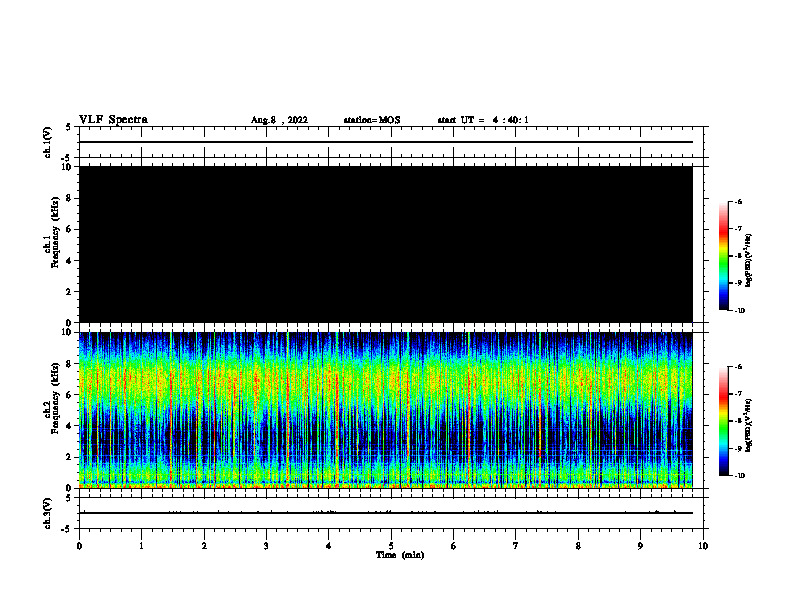This screenshot has width=792, height=612.
Task: Click the time axis tick label "3"
Action: (x=266, y=546)
